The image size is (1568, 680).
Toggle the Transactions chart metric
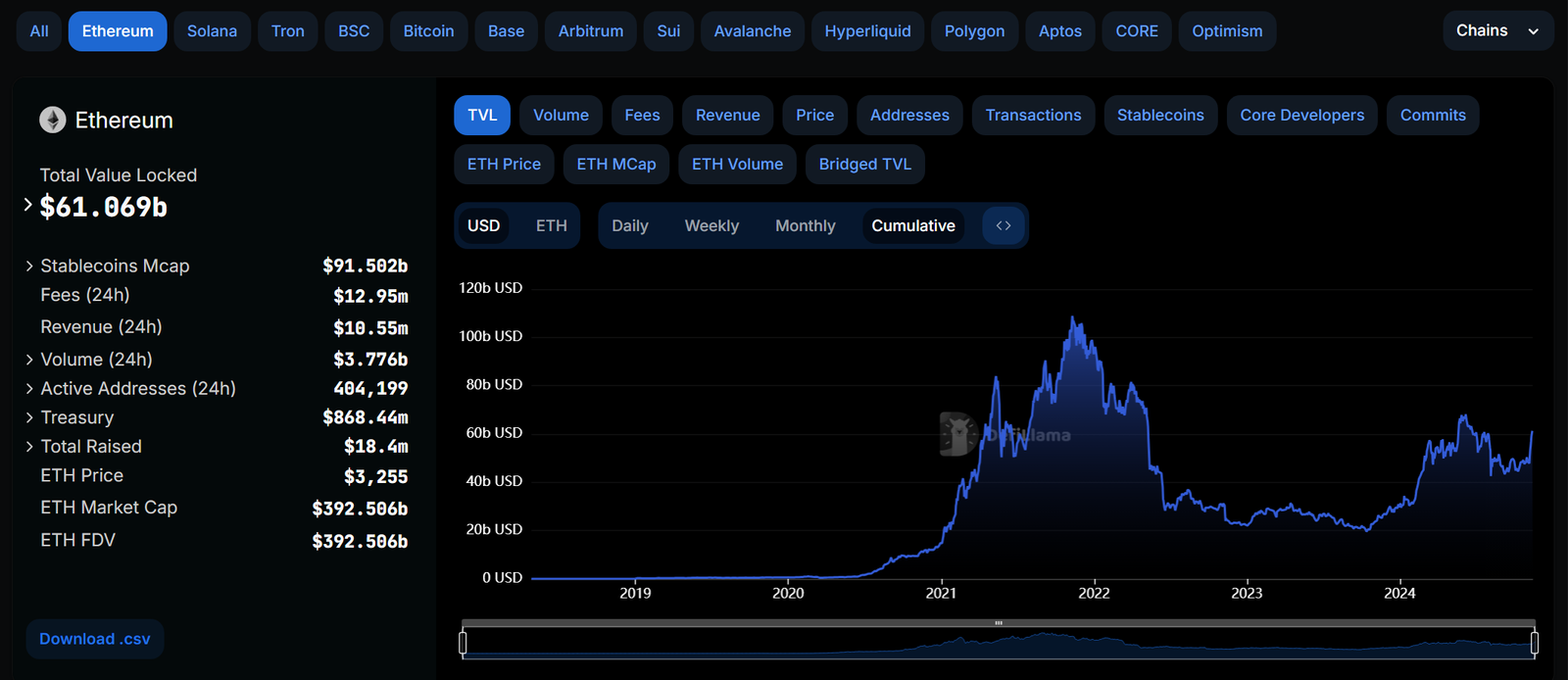click(x=1033, y=115)
